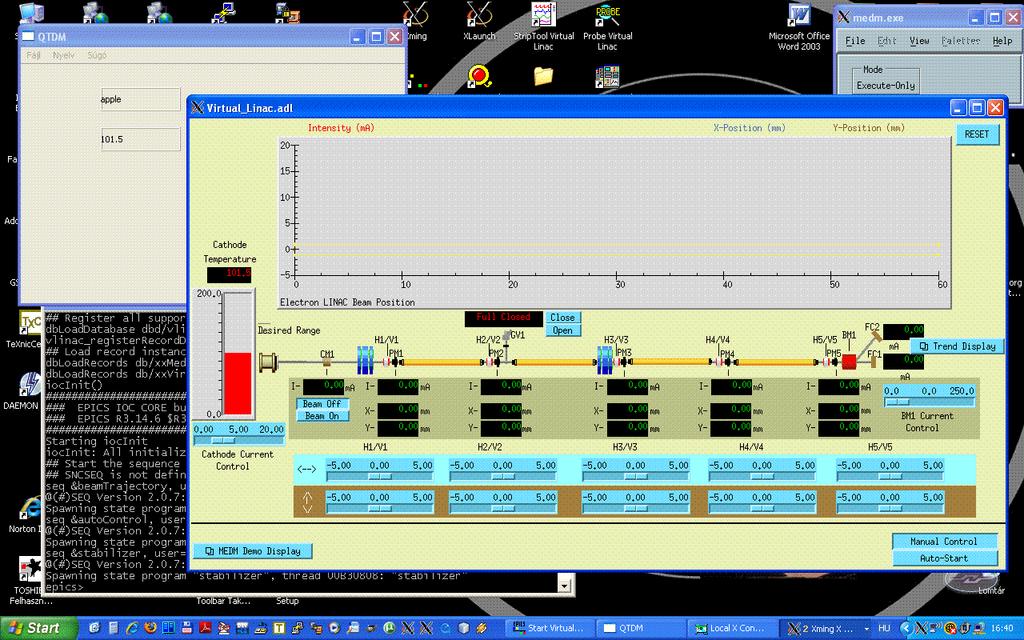The width and height of the screenshot is (1024, 640).
Task: Click the epics> console prompt
Action: (65, 586)
